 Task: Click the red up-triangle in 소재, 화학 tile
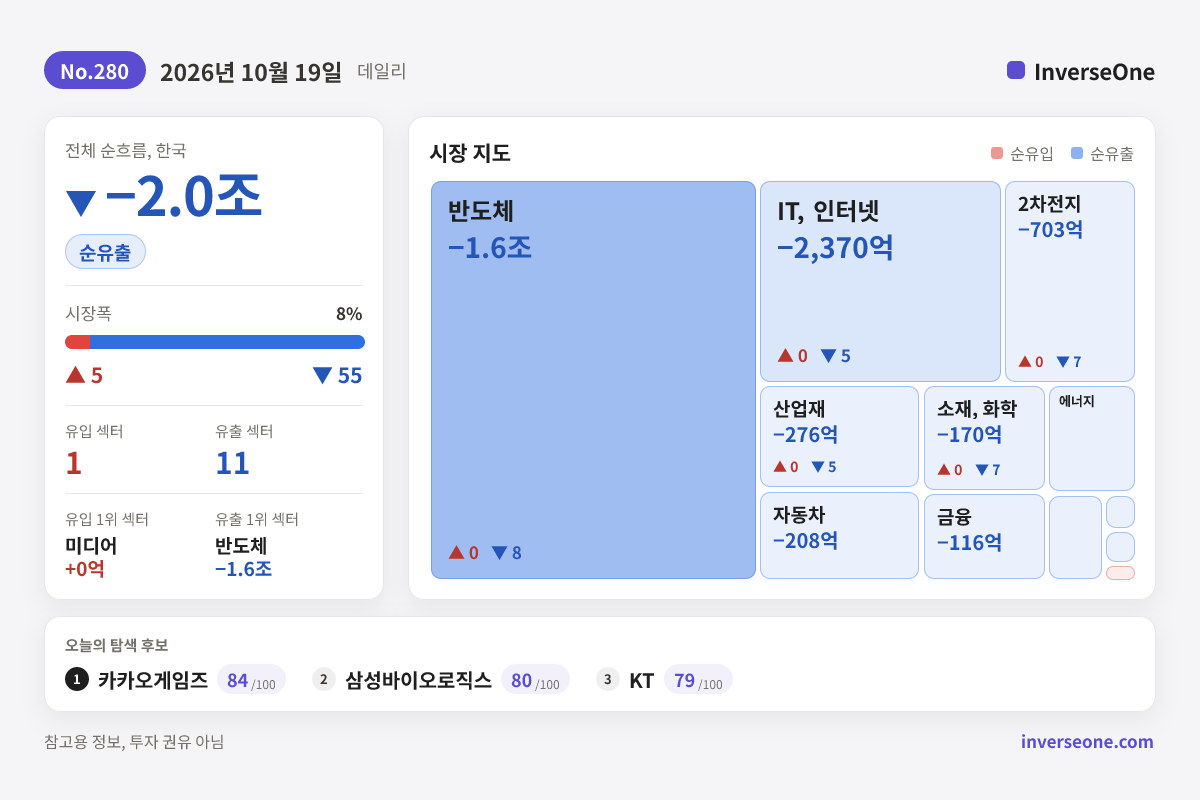[x=943, y=469]
